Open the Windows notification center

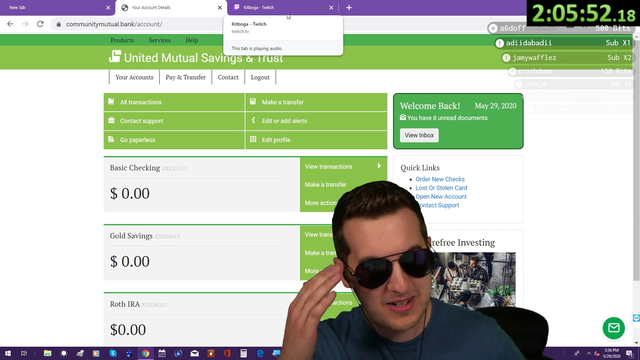(630, 353)
